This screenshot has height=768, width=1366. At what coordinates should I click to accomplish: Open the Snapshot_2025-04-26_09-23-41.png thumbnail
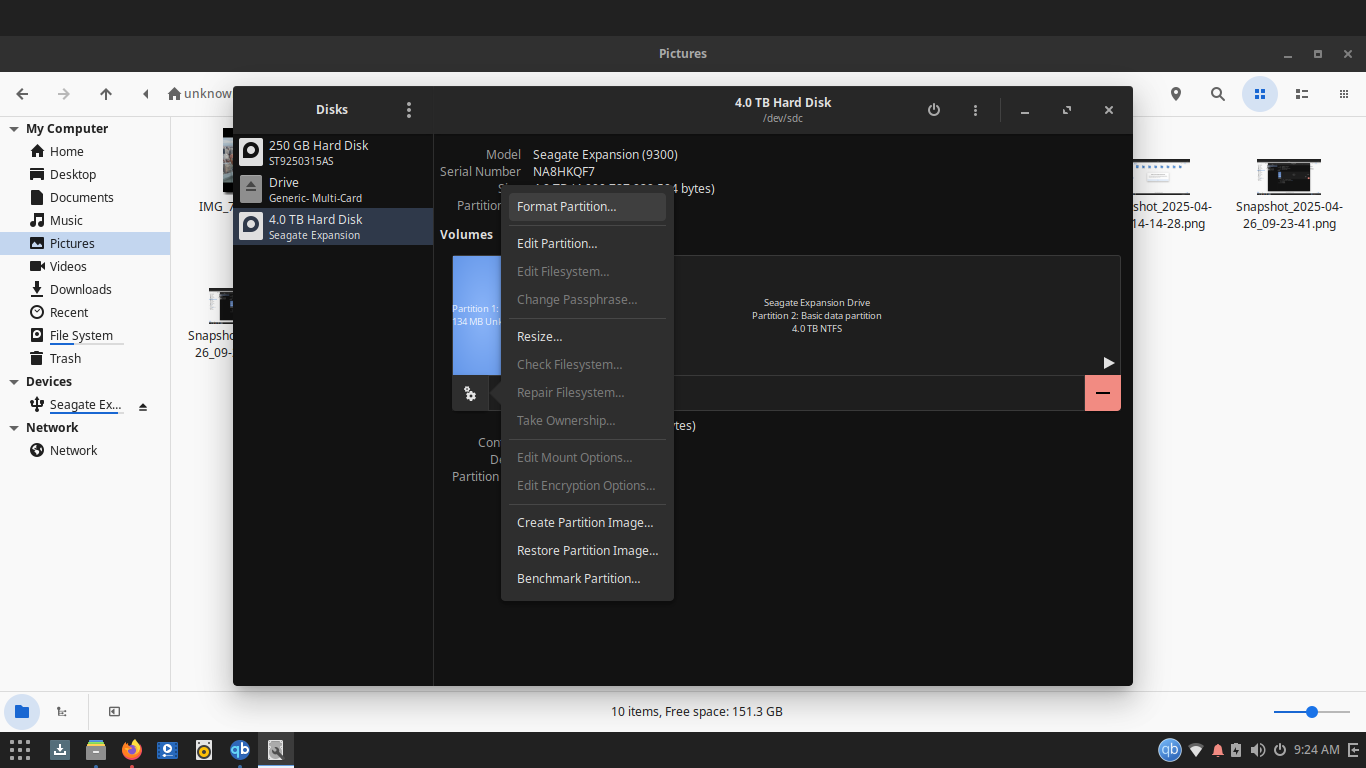pyautogui.click(x=1288, y=178)
